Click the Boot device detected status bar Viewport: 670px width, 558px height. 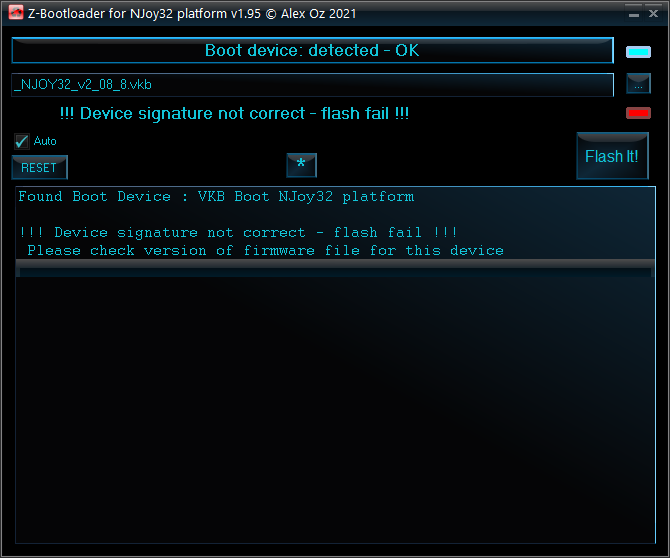312,50
